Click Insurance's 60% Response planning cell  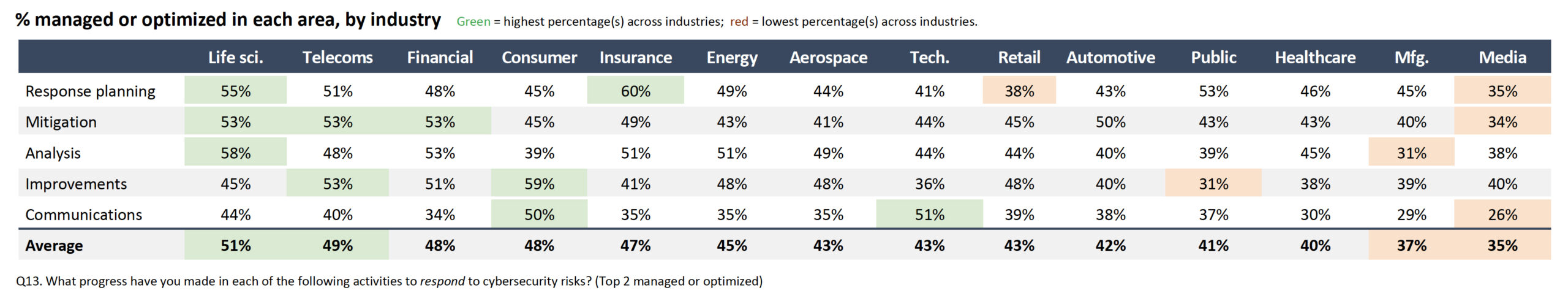635,91
